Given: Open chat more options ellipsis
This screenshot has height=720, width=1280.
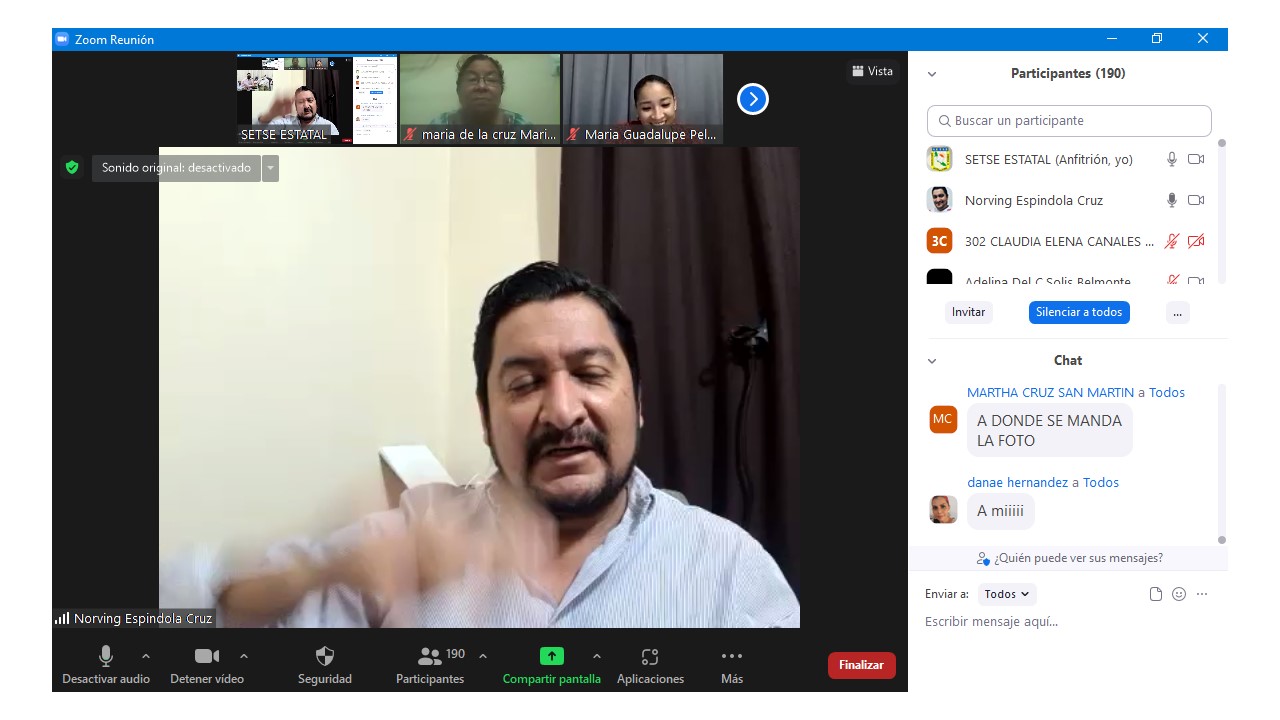Looking at the screenshot, I should tap(1202, 594).
